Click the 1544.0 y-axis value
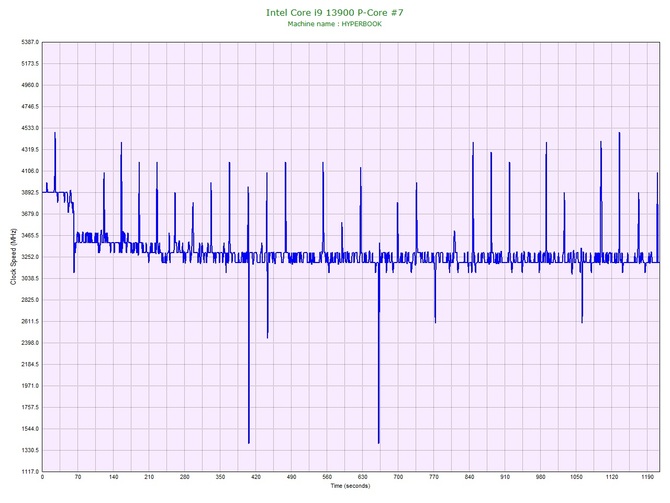 click(30, 429)
